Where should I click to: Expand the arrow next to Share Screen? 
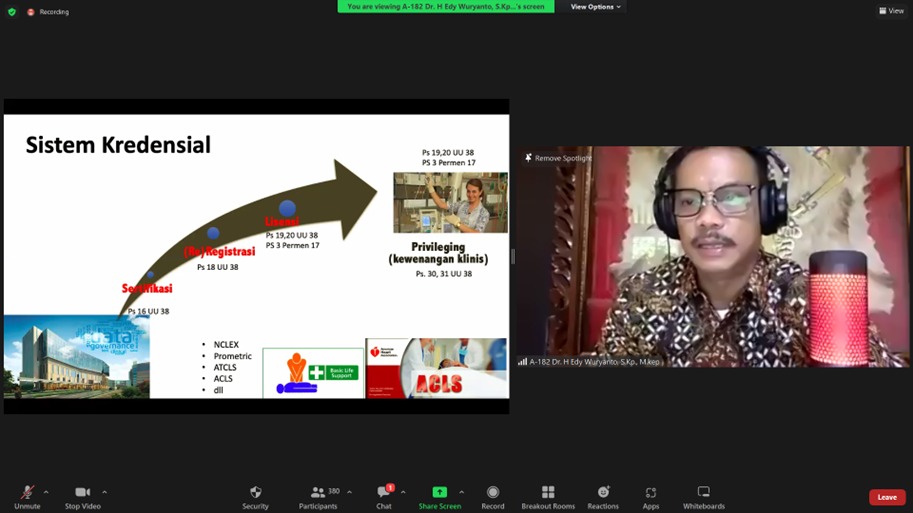pos(461,492)
